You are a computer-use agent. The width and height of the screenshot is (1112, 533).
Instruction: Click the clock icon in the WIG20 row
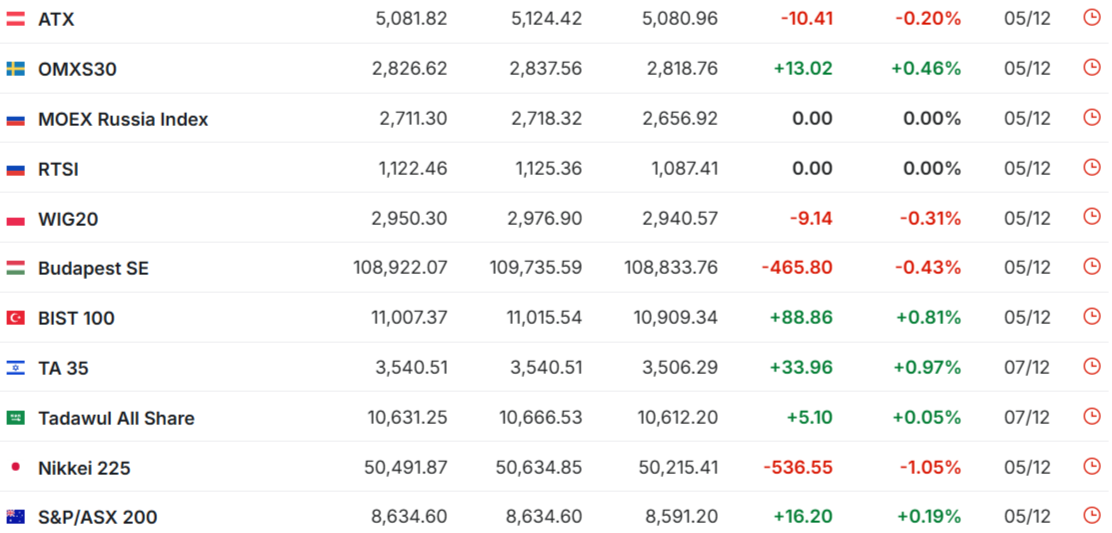coord(1091,217)
